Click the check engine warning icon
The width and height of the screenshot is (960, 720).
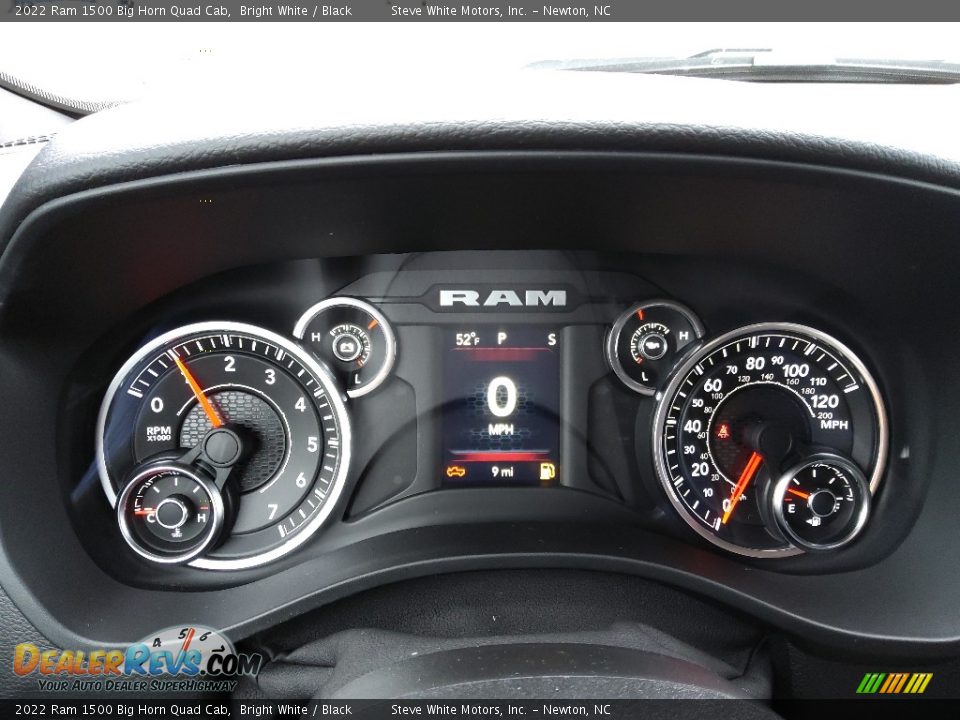click(x=456, y=471)
